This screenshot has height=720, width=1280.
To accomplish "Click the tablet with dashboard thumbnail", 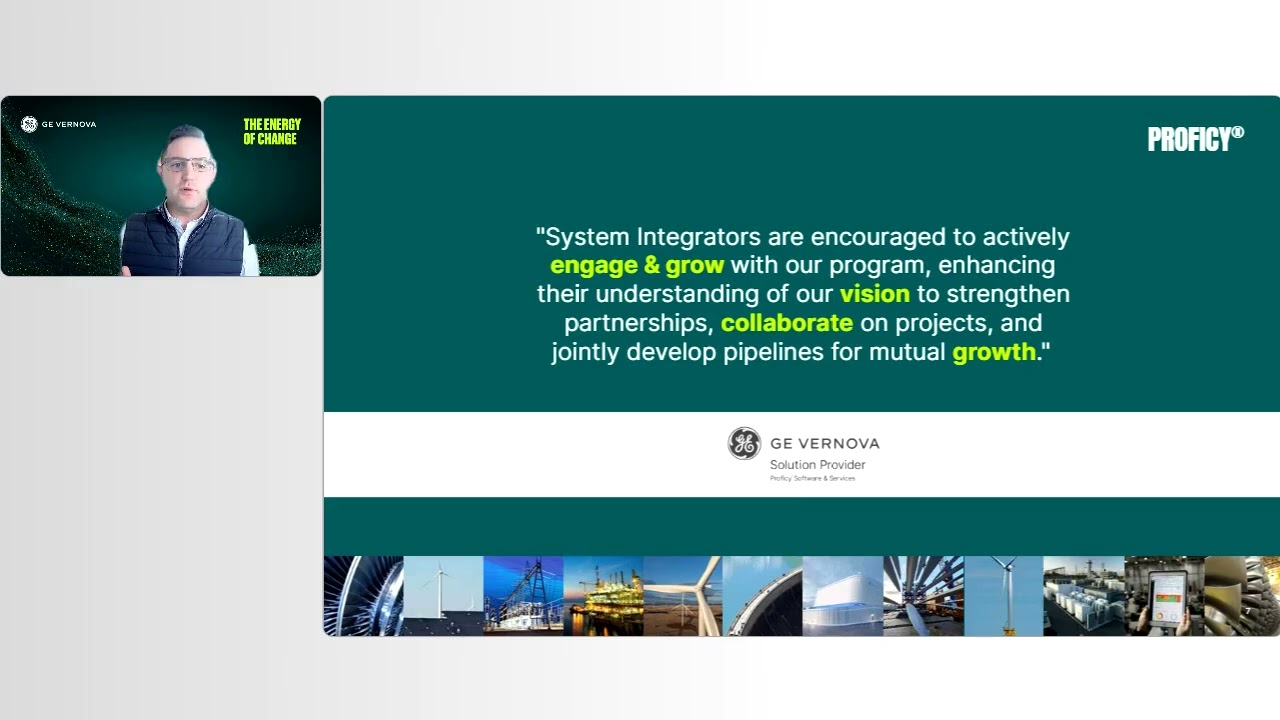I will pyautogui.click(x=1164, y=596).
